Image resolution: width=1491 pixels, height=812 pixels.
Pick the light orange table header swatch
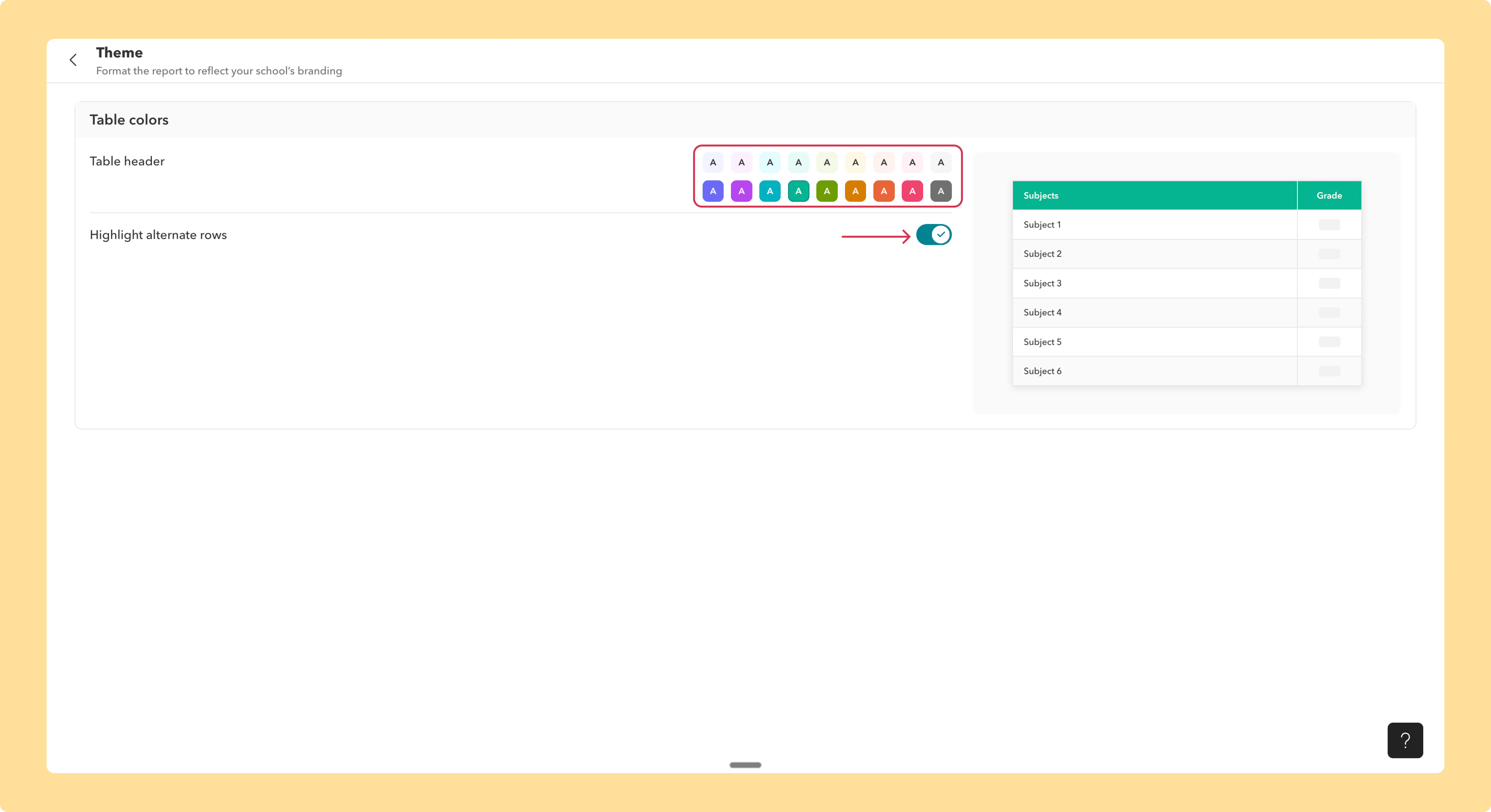[884, 162]
